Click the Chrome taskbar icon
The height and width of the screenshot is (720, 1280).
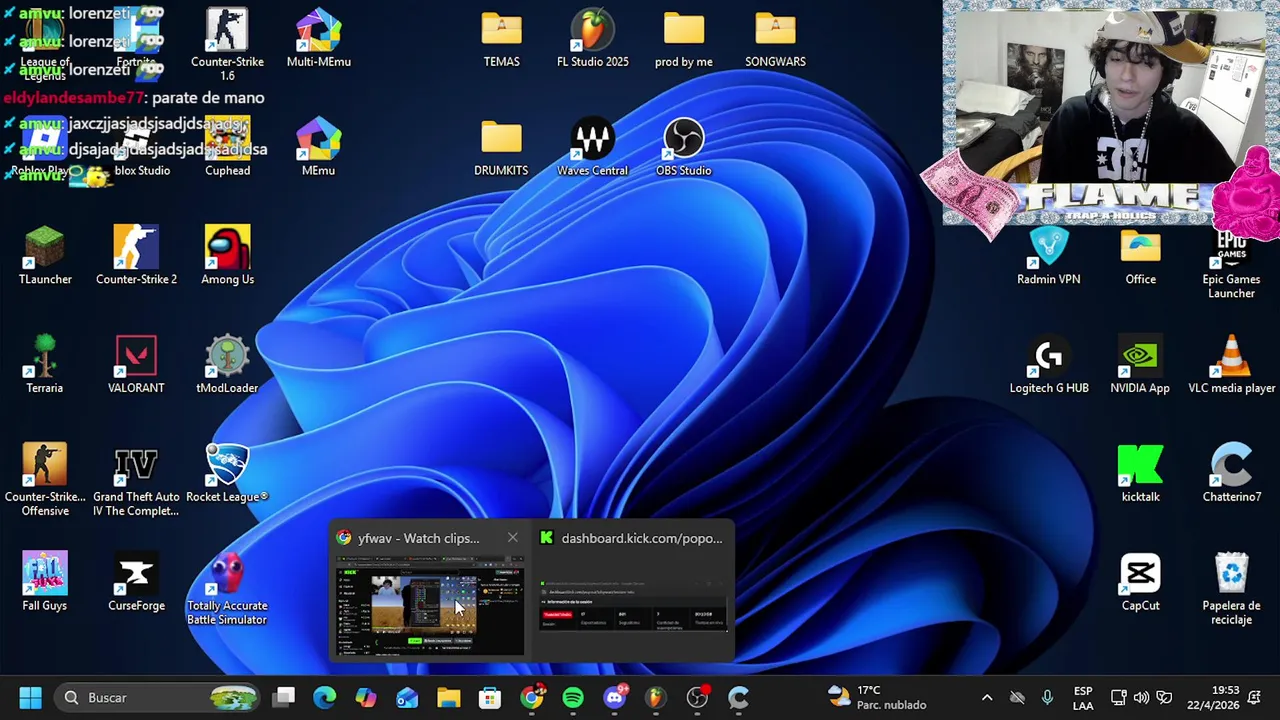coord(532,698)
